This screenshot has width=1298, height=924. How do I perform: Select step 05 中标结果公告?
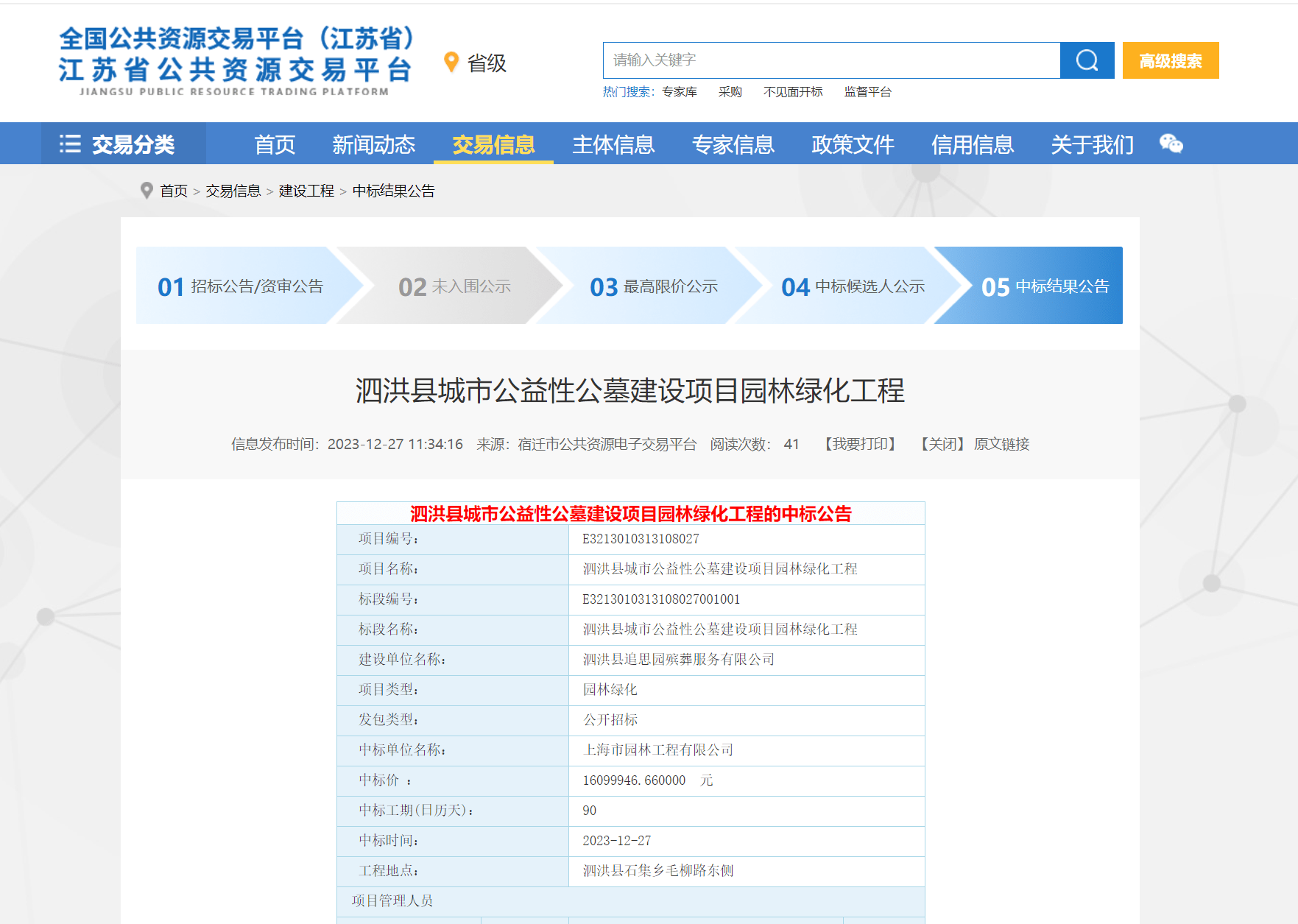point(1045,286)
